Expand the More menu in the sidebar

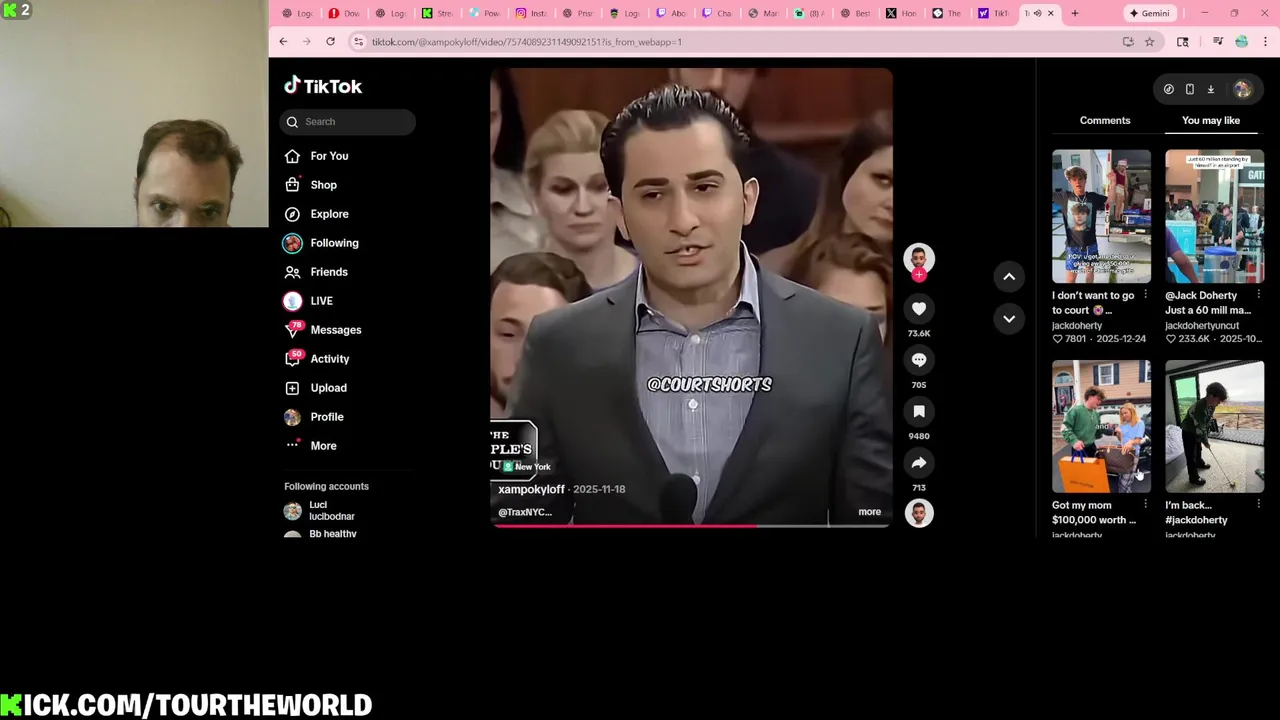(311, 446)
